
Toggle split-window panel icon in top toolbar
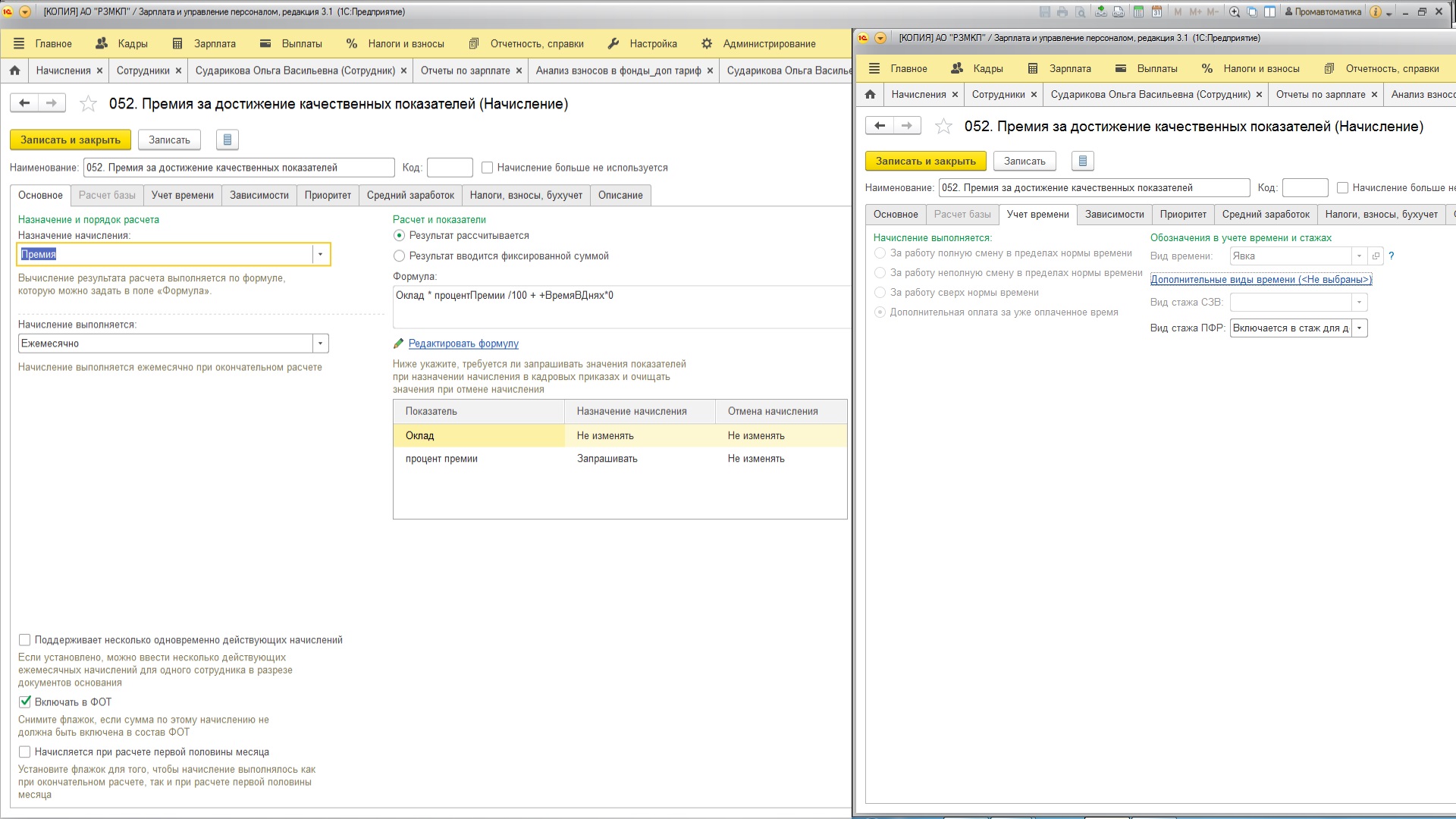[1269, 11]
